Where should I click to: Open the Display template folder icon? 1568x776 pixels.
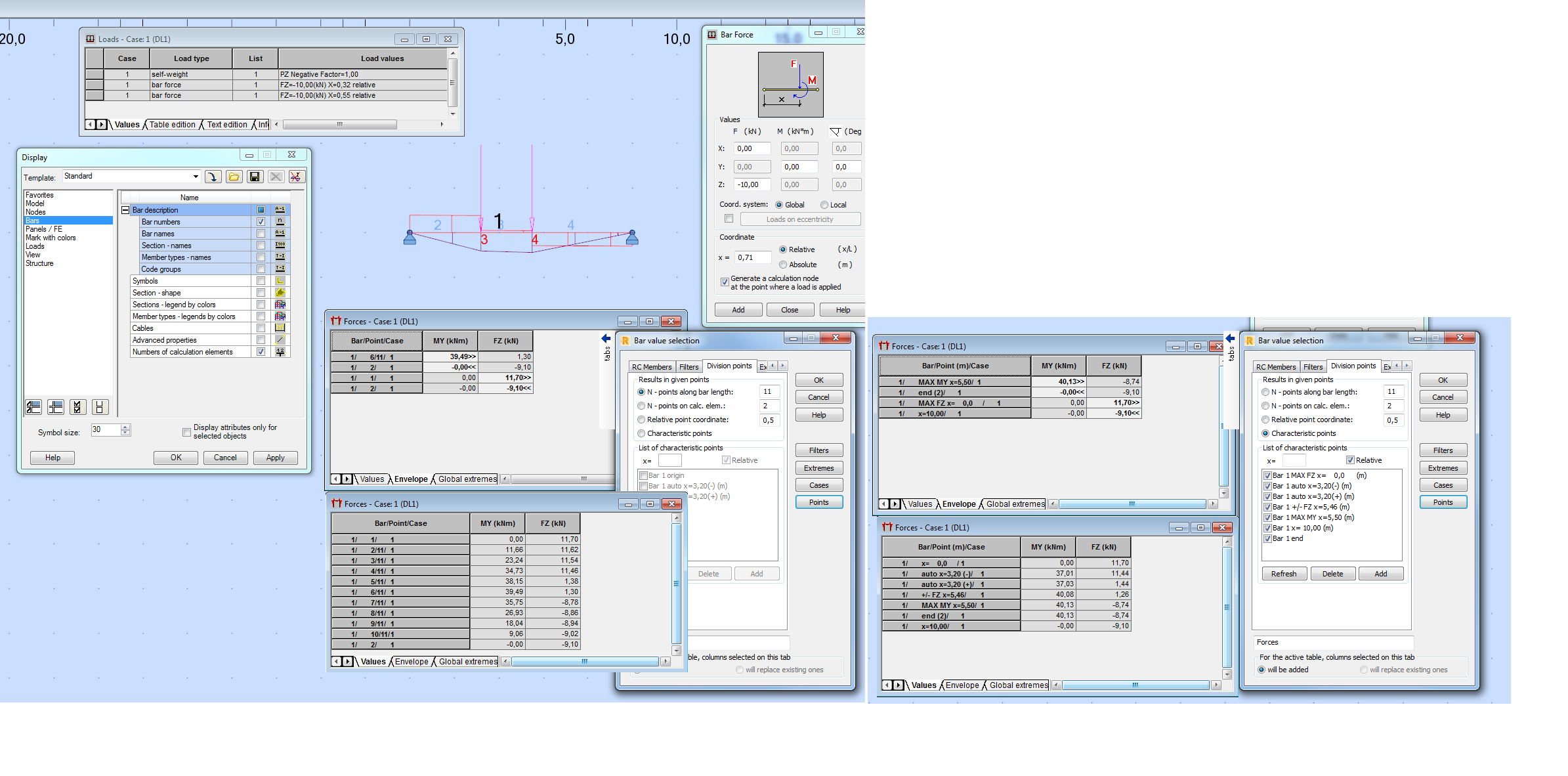click(x=234, y=176)
